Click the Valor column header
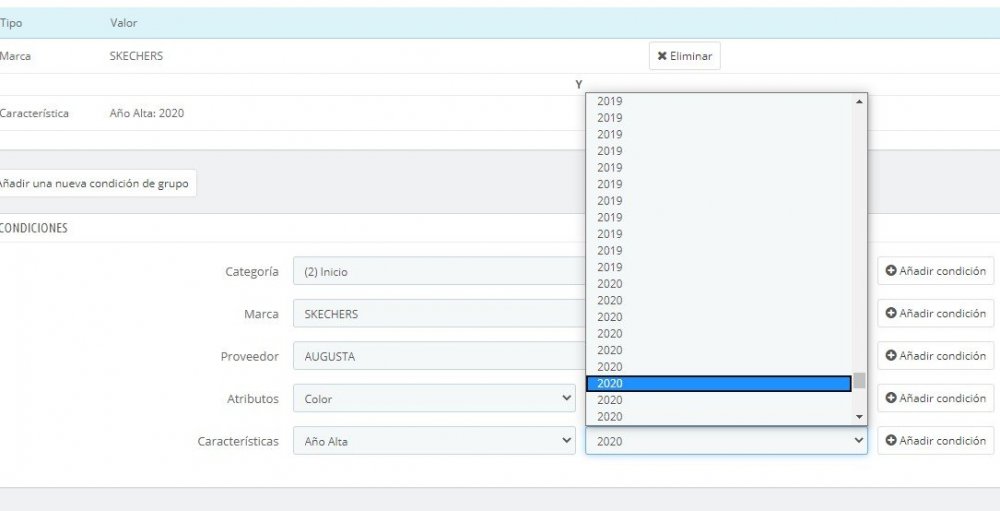 [123, 23]
